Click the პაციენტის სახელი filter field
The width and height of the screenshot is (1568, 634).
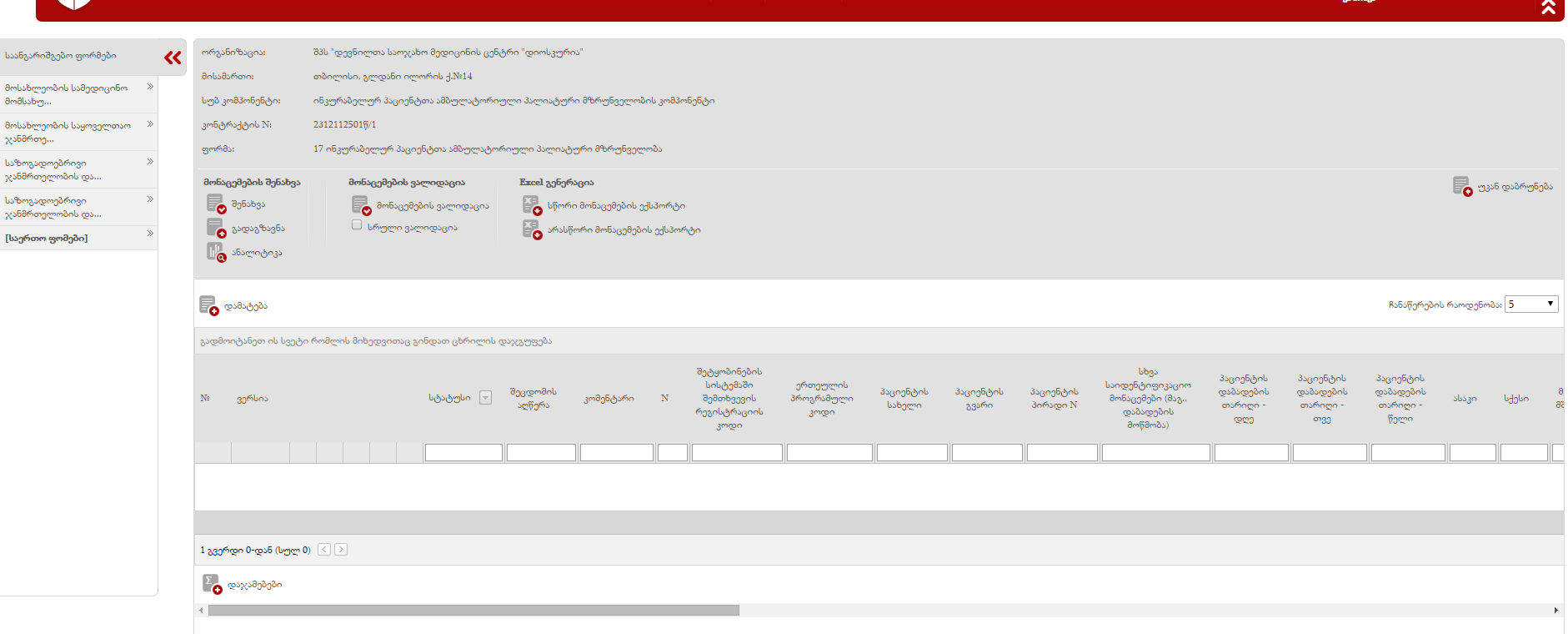911,453
